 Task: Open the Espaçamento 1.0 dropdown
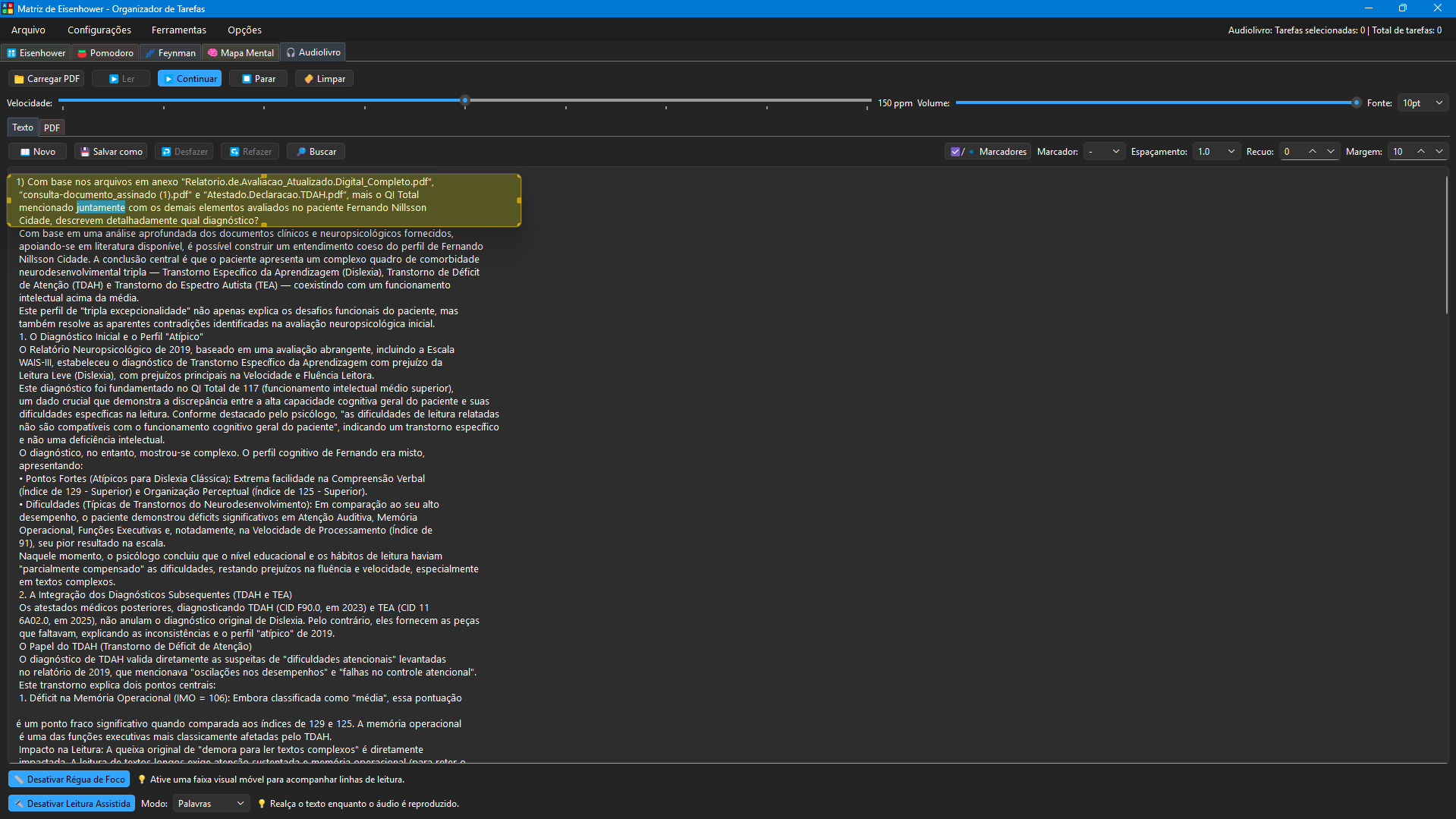(1216, 152)
